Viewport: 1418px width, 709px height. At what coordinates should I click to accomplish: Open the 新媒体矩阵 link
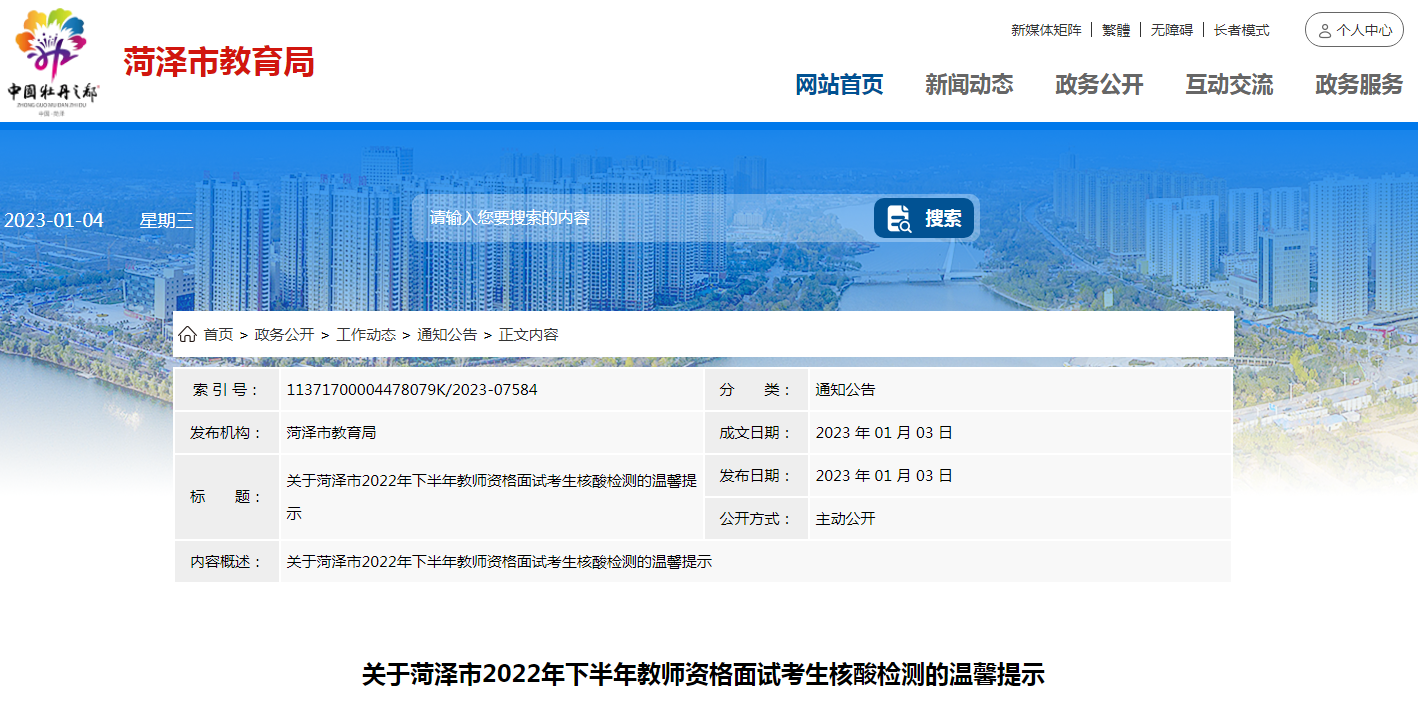pyautogui.click(x=1046, y=30)
